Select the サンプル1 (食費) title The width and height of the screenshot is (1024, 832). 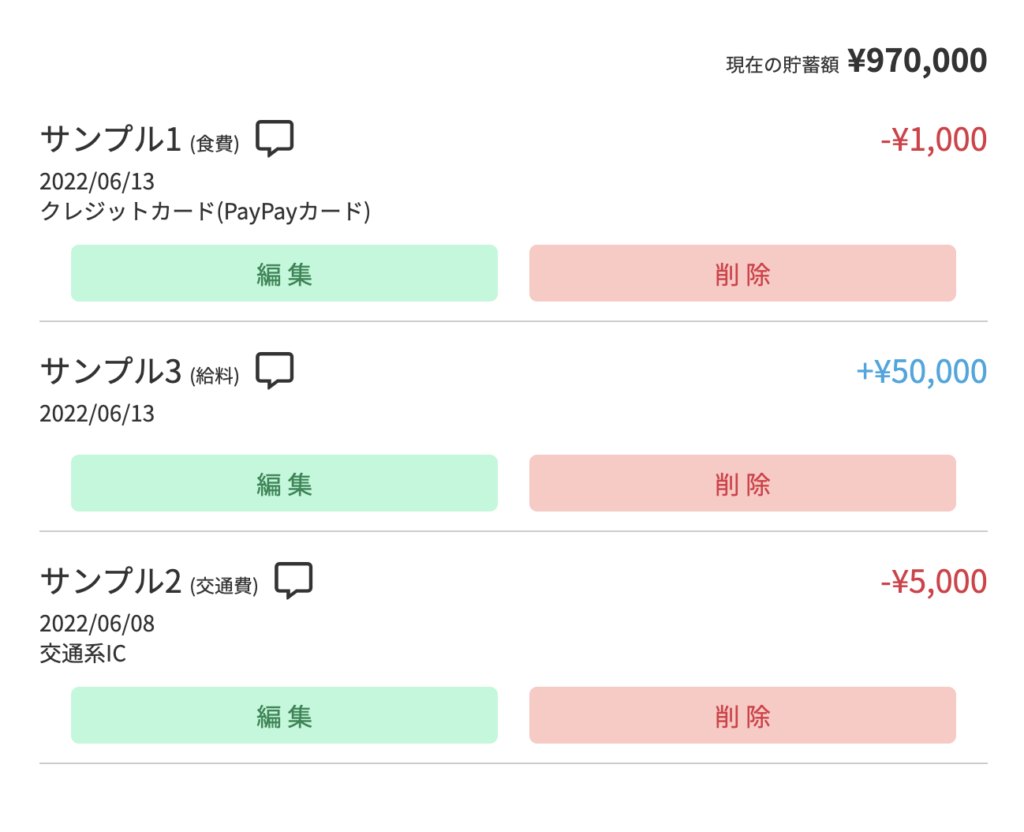(140, 140)
